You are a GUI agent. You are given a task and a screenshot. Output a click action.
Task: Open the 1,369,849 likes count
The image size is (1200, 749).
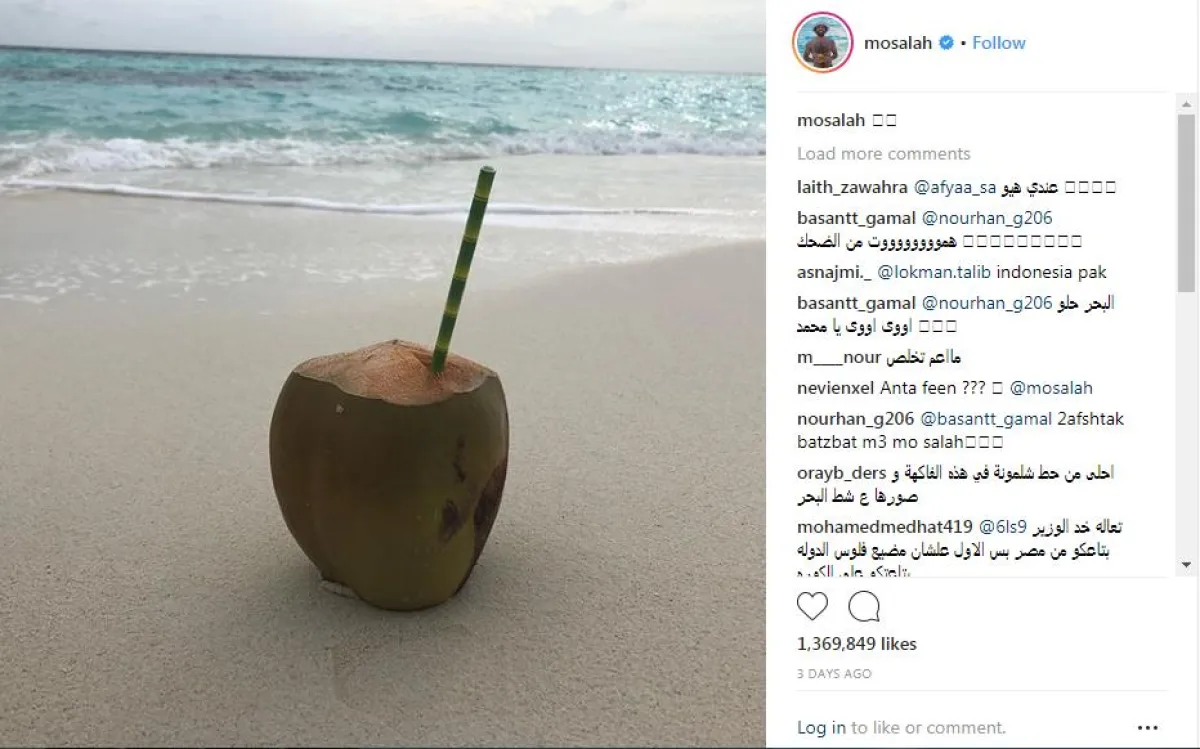pyautogui.click(x=856, y=644)
